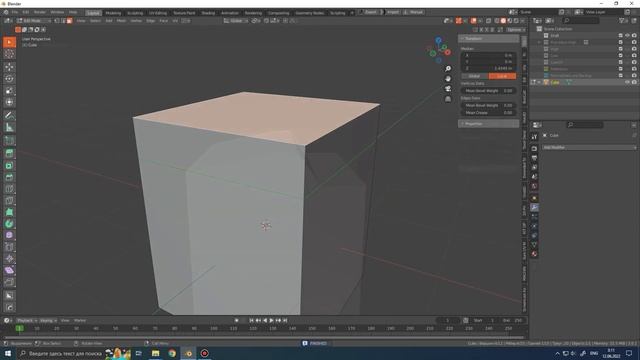Toggle first collection eye icon in Outliner
This screenshot has width=640, height=360.
click(627, 36)
